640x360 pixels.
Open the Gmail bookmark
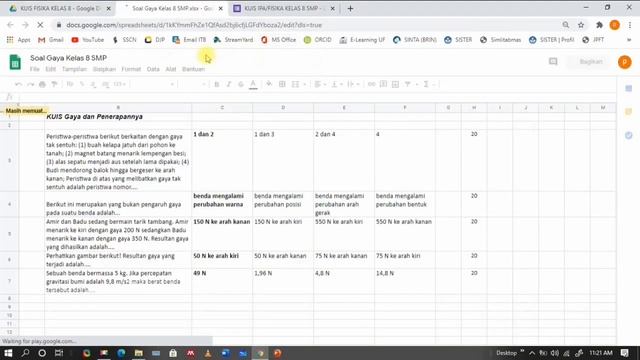[x=51, y=40]
